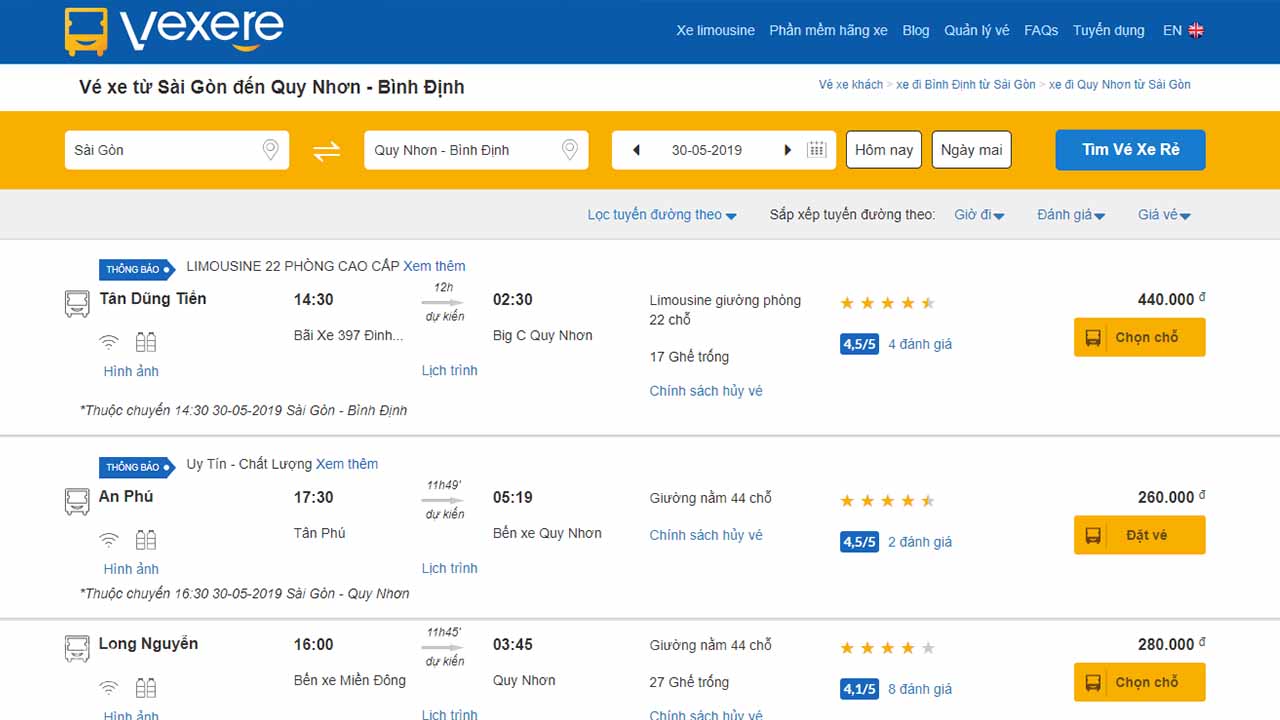Image resolution: width=1280 pixels, height=720 pixels.
Task: Click bus icon next to Long Nguyễn
Action: 77,649
